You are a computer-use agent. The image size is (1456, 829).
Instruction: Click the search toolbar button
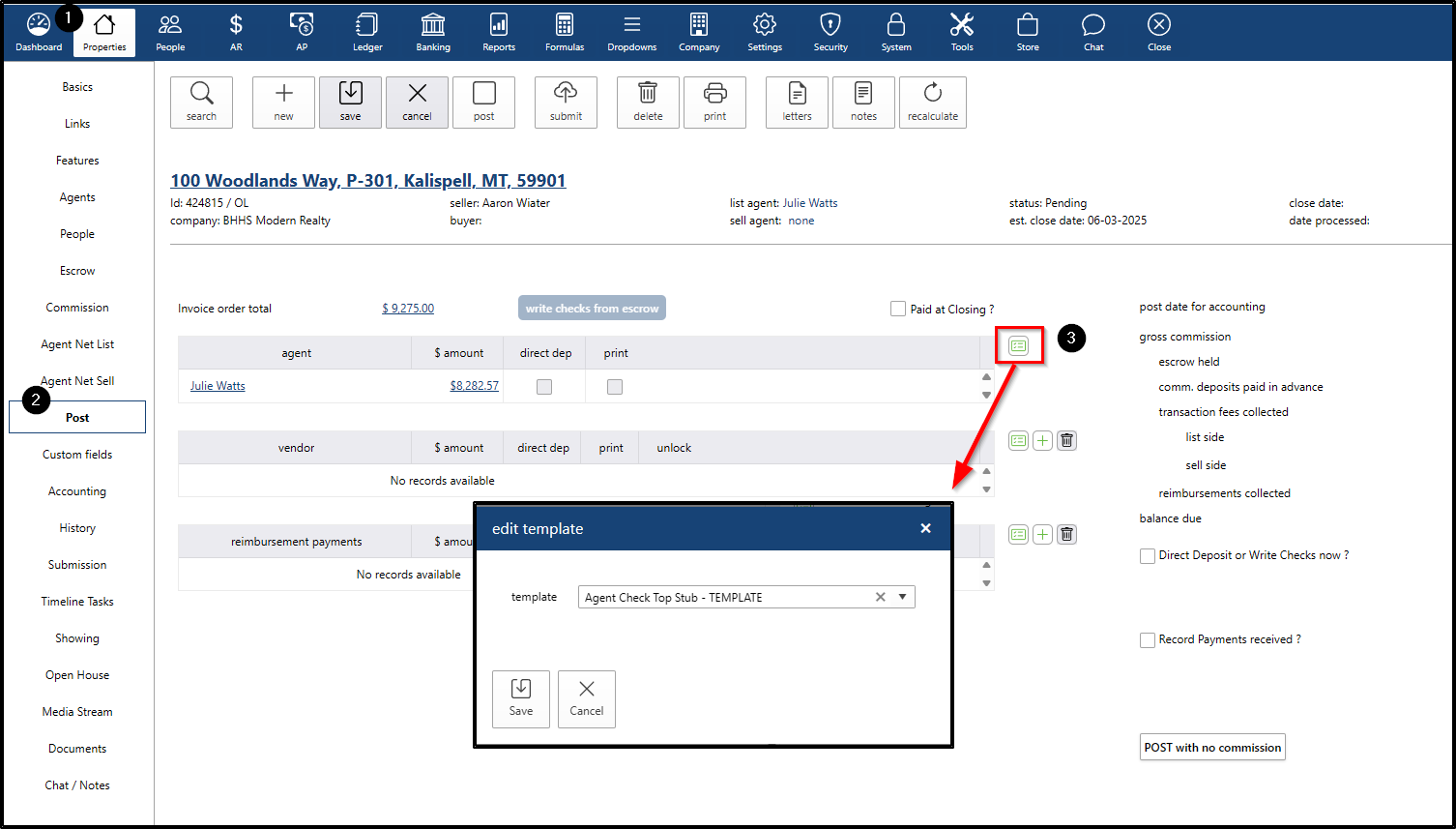201,103
